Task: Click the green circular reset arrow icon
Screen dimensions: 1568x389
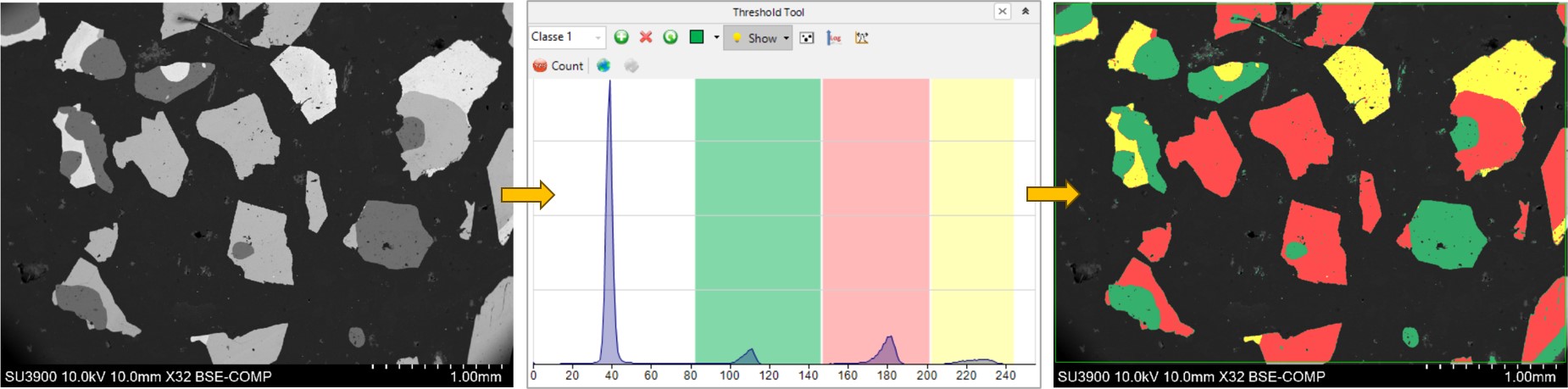Action: coord(670,37)
